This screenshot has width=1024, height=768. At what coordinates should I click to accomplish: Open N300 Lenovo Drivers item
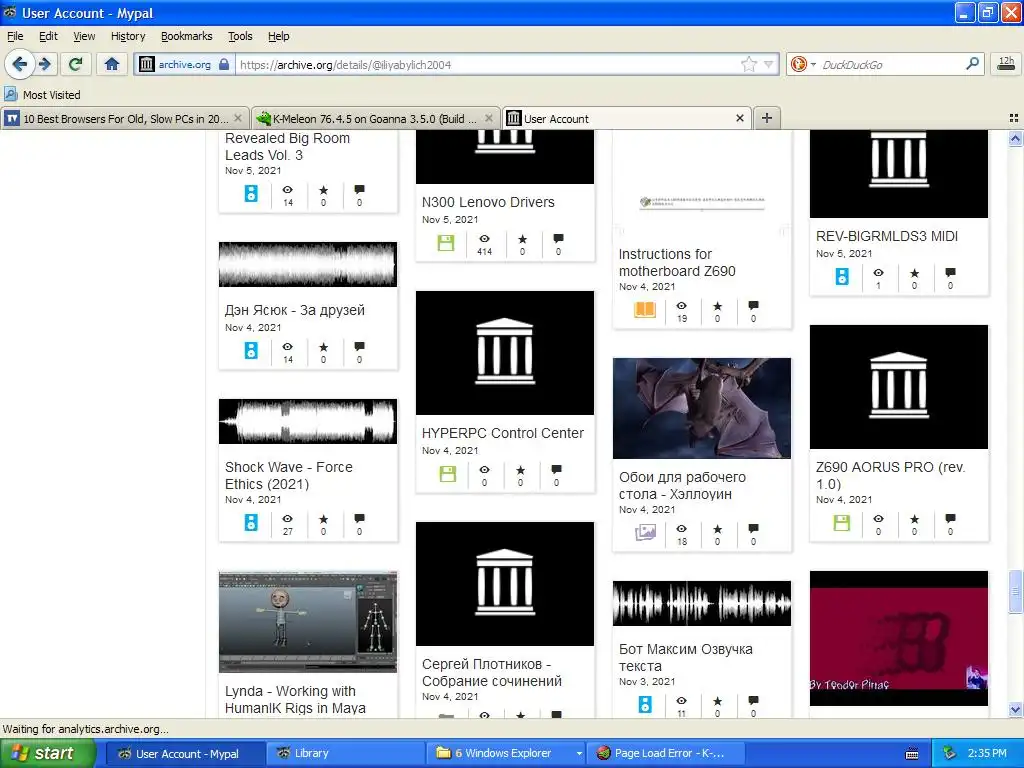(488, 202)
